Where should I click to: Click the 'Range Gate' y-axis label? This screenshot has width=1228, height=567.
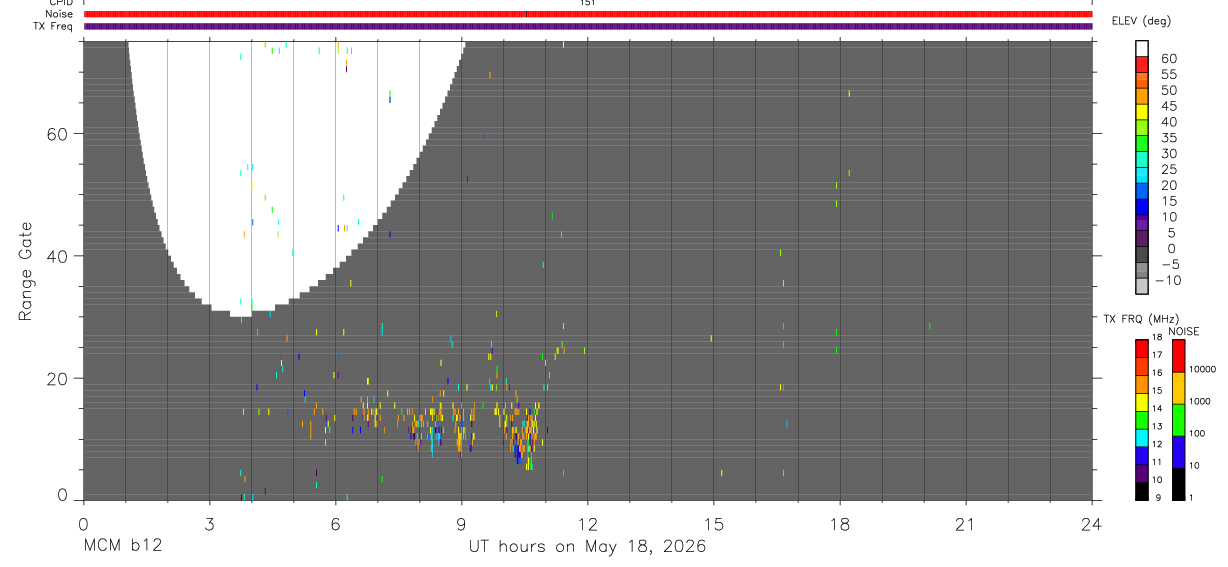[27, 272]
